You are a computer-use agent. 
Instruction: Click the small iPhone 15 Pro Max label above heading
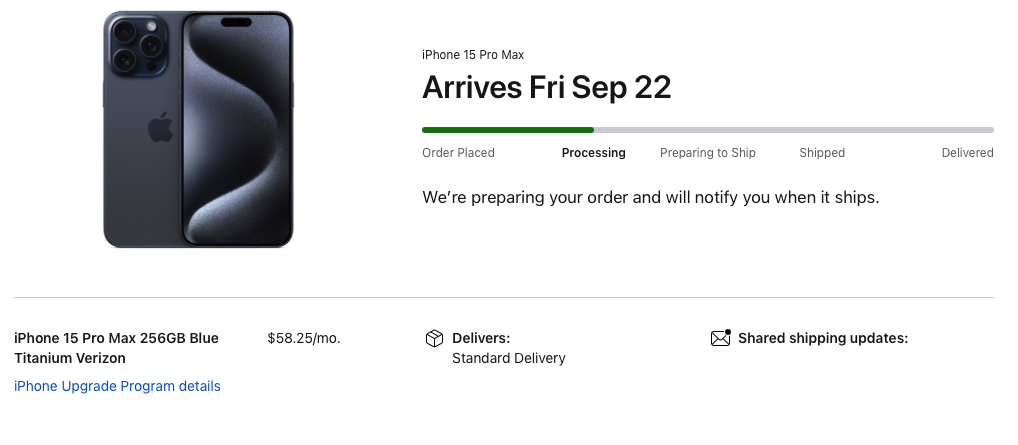tap(473, 55)
